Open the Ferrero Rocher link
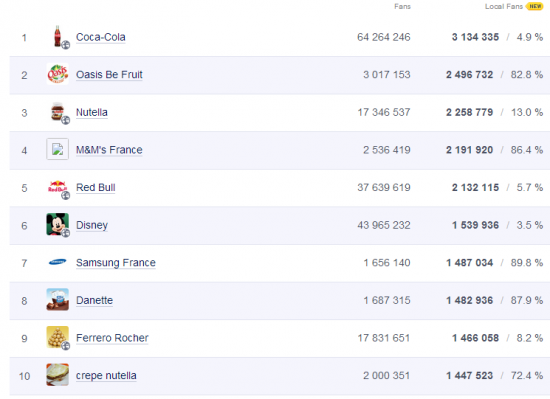Viewport: 550px width, 399px height. point(112,338)
